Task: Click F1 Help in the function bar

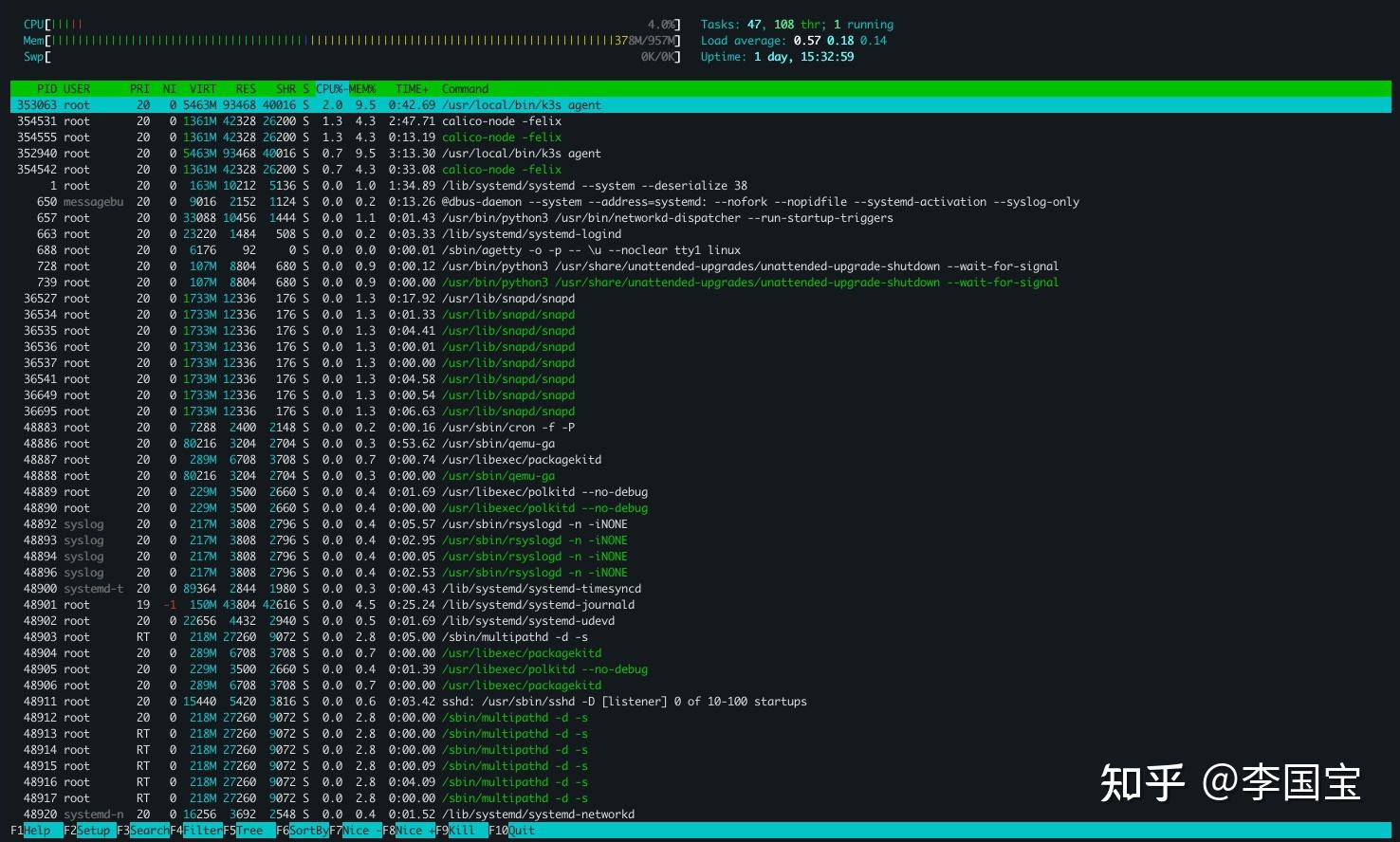Action: (37, 831)
